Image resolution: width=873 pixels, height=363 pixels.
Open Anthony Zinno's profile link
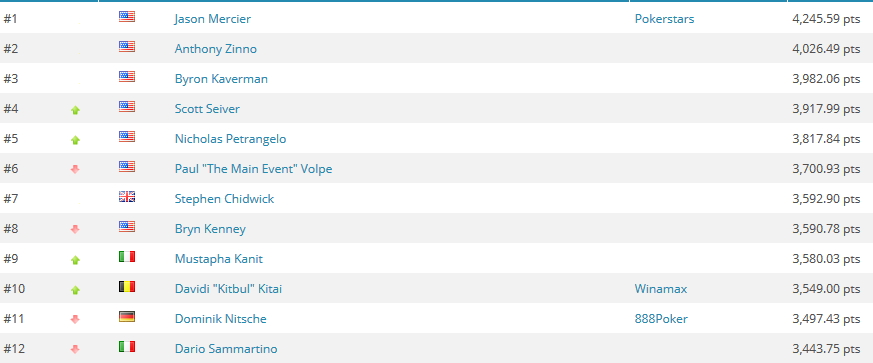pos(215,49)
